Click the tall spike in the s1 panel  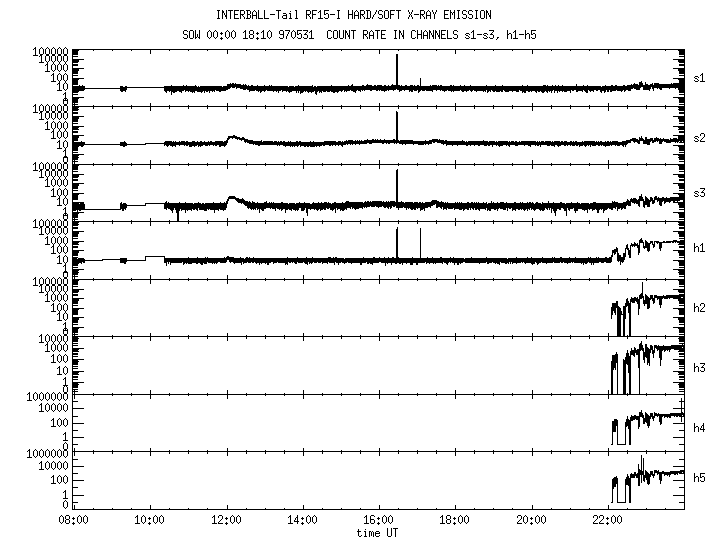tap(397, 70)
